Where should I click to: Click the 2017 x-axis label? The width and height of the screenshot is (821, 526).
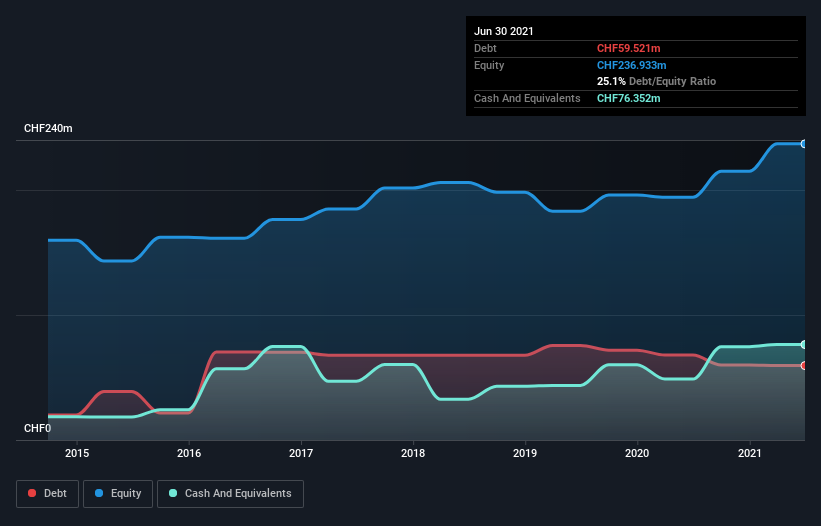[301, 453]
